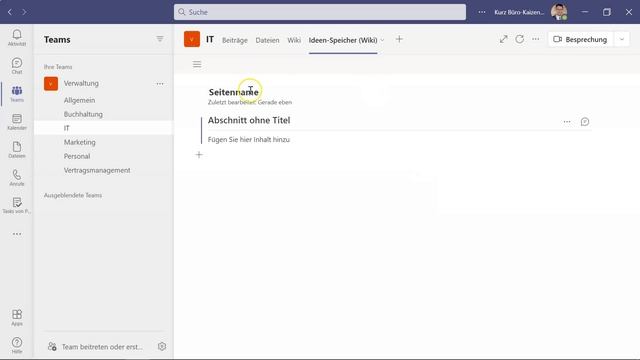Select the Ideen-Speicher (Wiki) tab
Screen dimensions: 640x360
(343, 40)
